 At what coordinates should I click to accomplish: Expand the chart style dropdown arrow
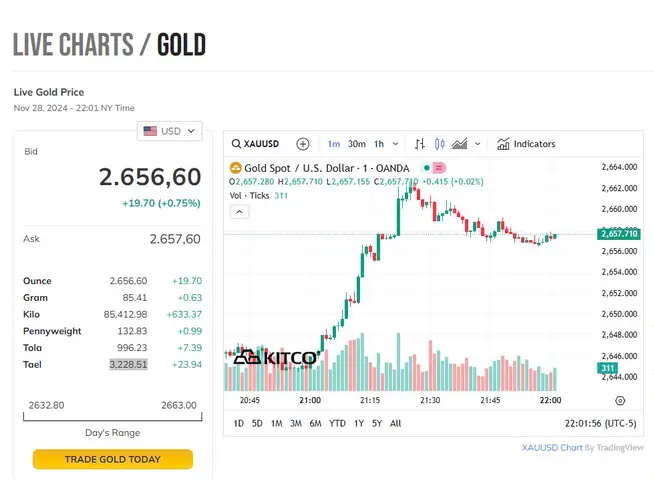pos(478,144)
